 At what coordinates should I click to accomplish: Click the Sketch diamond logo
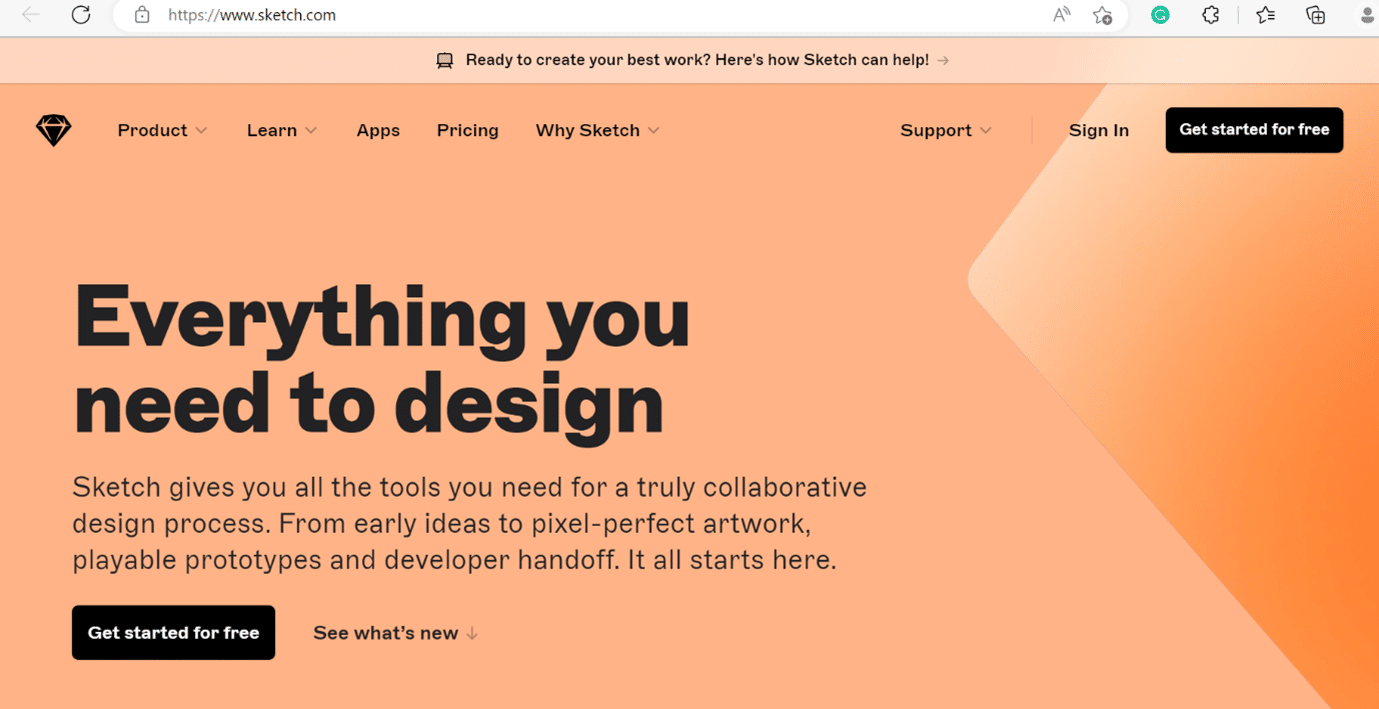coord(54,131)
